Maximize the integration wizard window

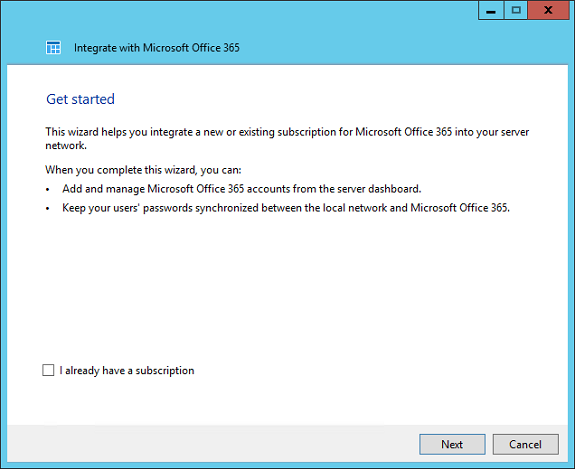516,10
